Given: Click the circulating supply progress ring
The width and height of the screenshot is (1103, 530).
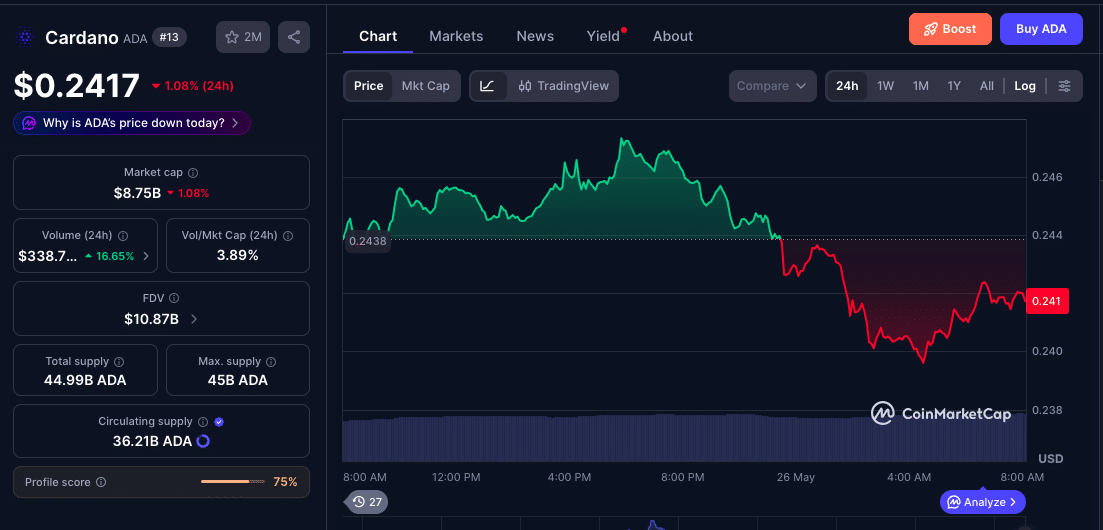Looking at the screenshot, I should [203, 441].
